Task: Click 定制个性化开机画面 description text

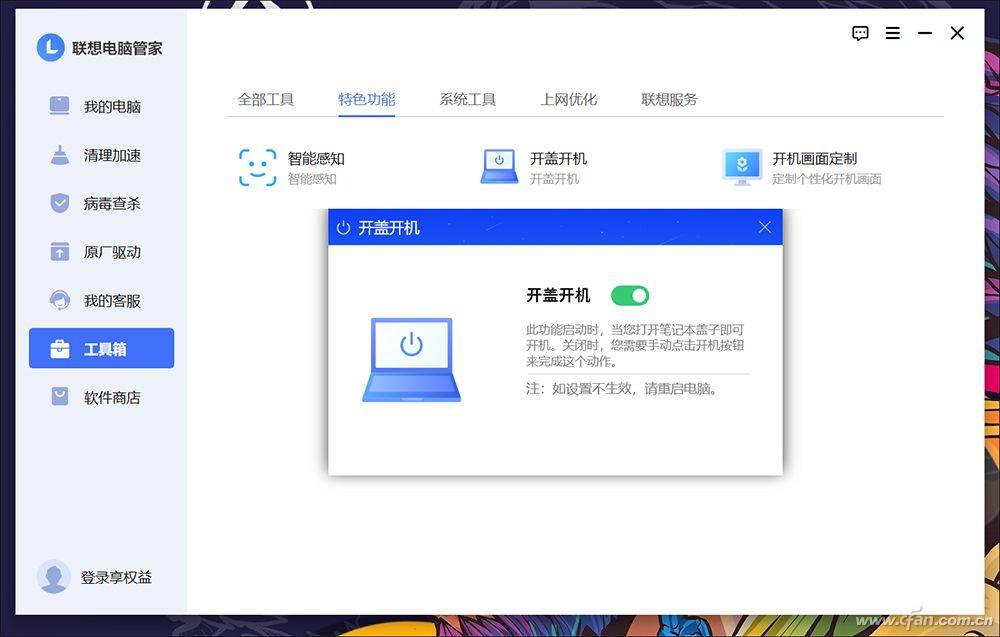Action: tap(827, 179)
